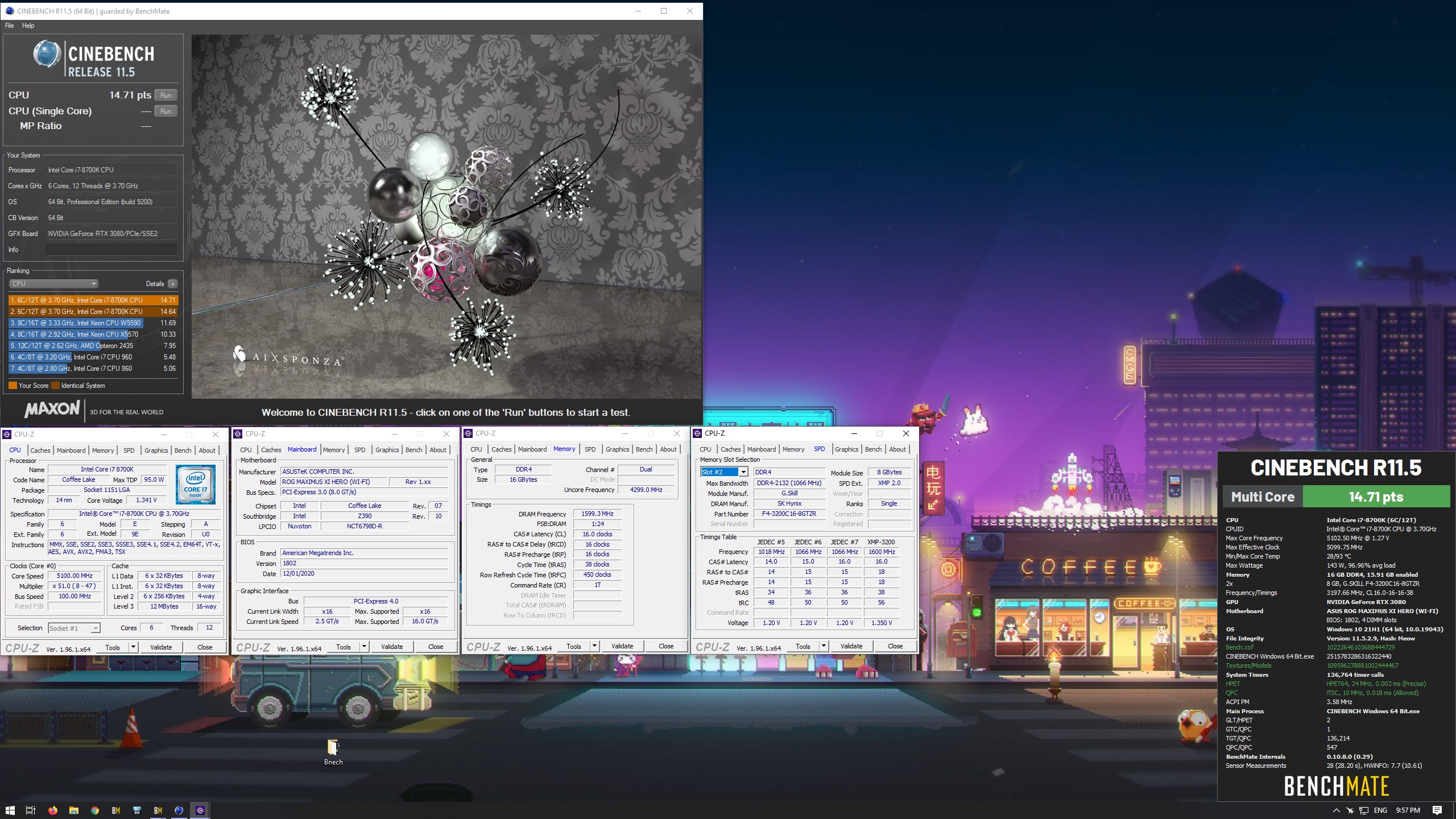Viewport: 1456px width, 819px height.
Task: Switch to Cinebench via blue sphere taskbar icon
Action: pyautogui.click(x=179, y=810)
